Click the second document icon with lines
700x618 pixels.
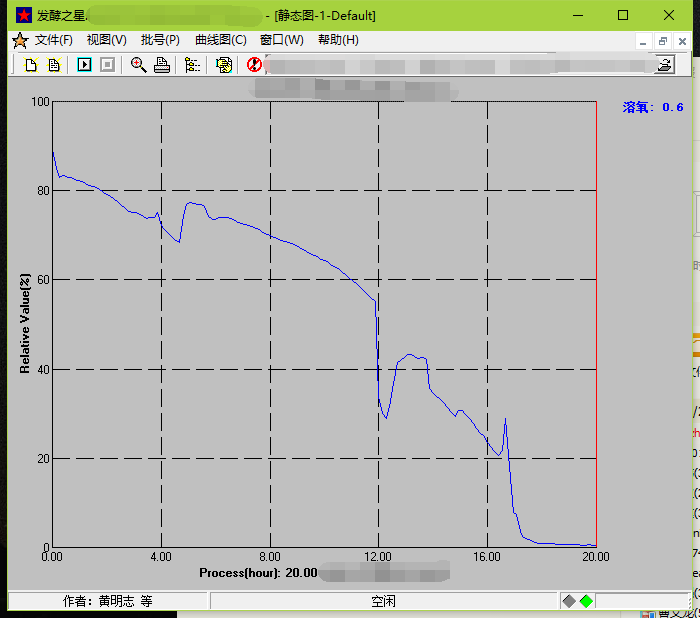54,65
